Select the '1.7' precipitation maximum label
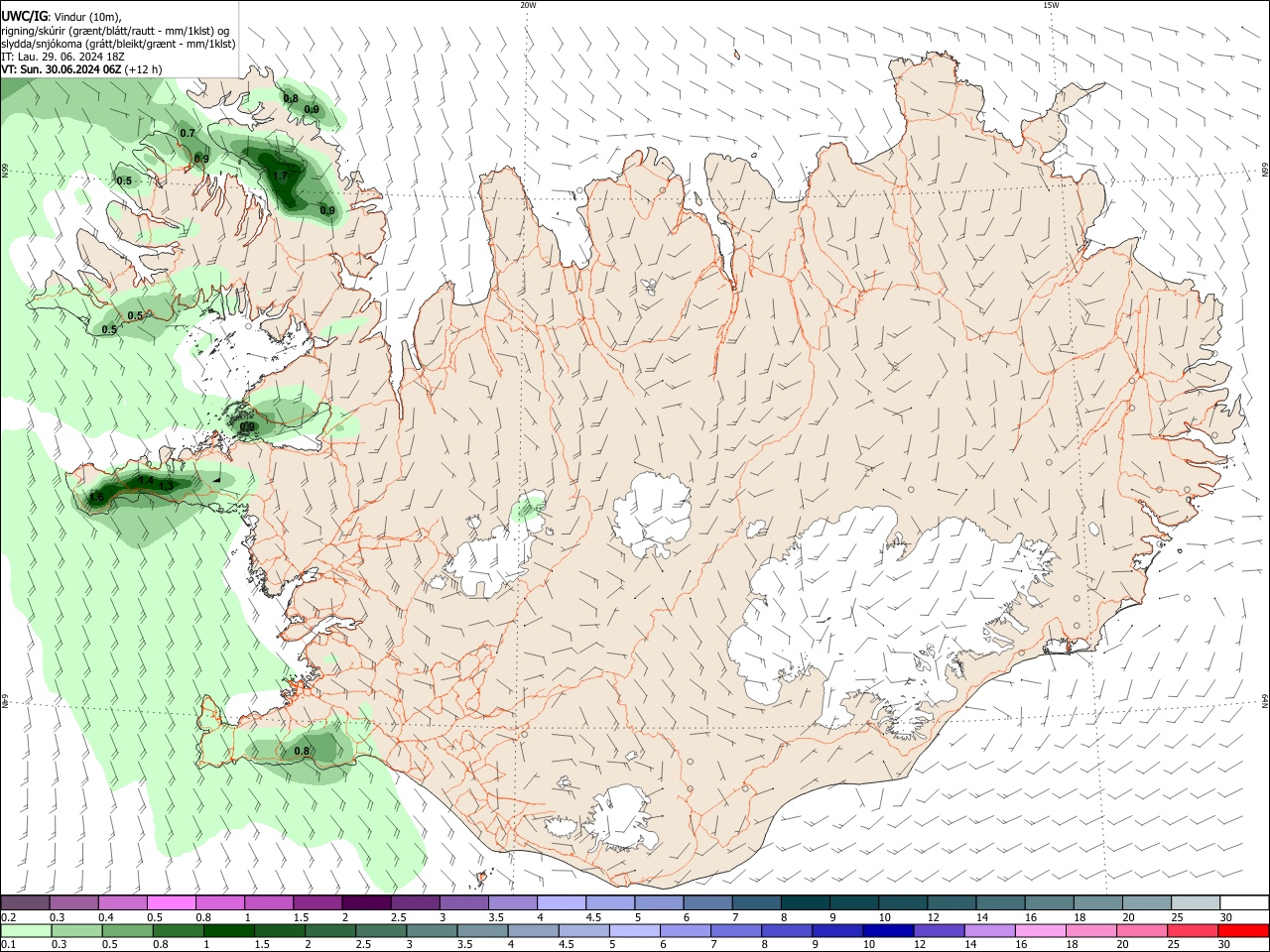This screenshot has height=952, width=1270. click(280, 177)
